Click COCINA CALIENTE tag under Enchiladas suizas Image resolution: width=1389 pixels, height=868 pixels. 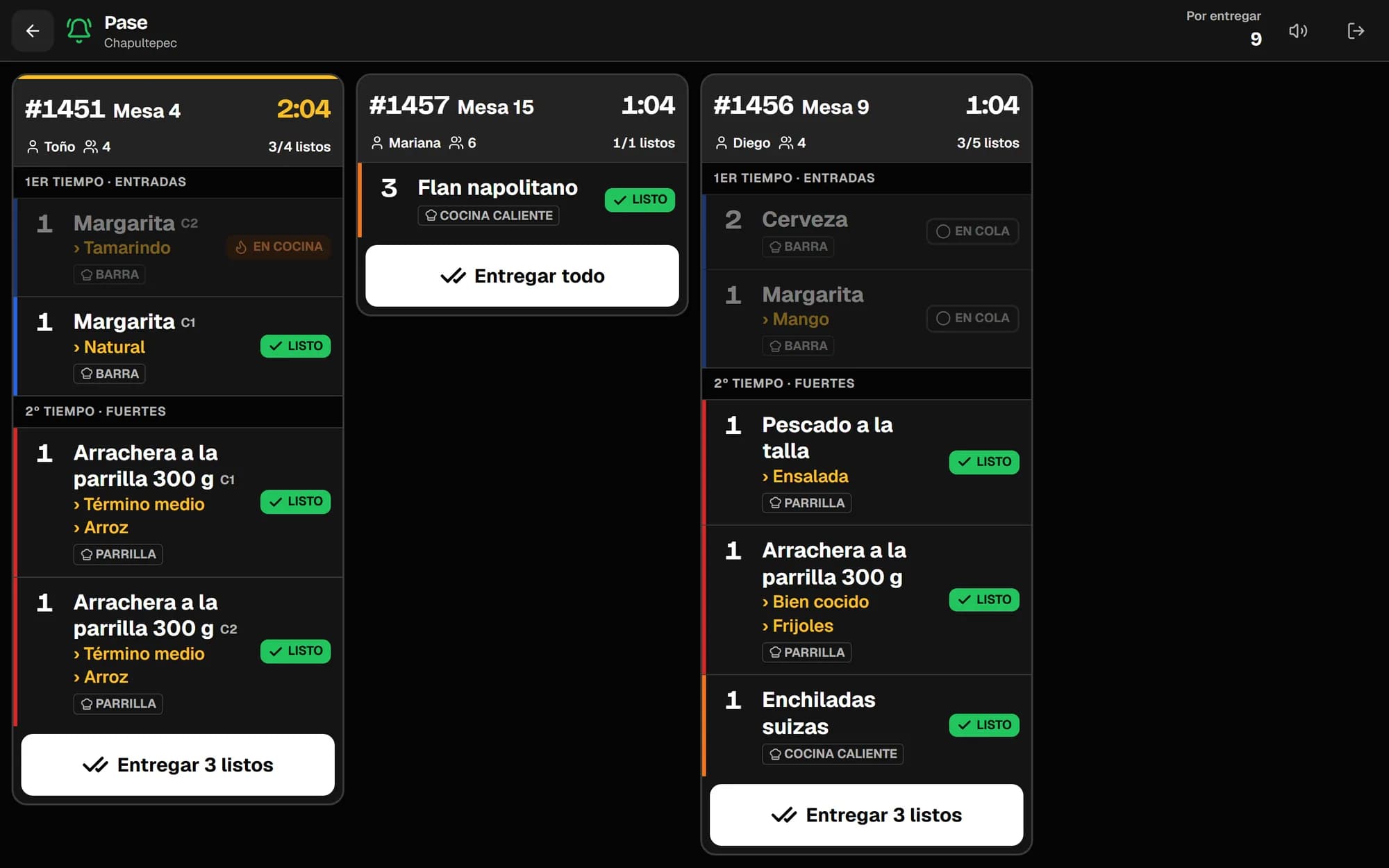click(x=833, y=753)
